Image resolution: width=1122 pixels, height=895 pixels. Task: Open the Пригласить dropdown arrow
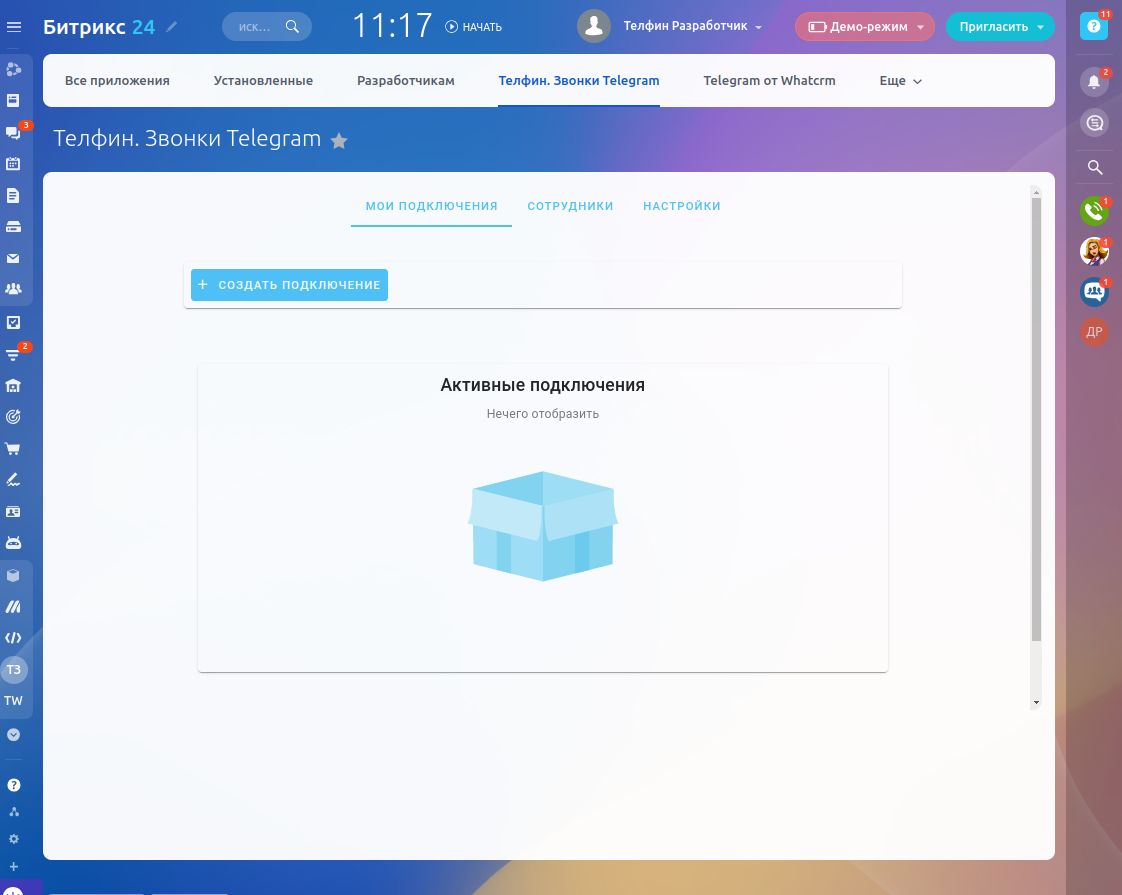[x=1040, y=27]
